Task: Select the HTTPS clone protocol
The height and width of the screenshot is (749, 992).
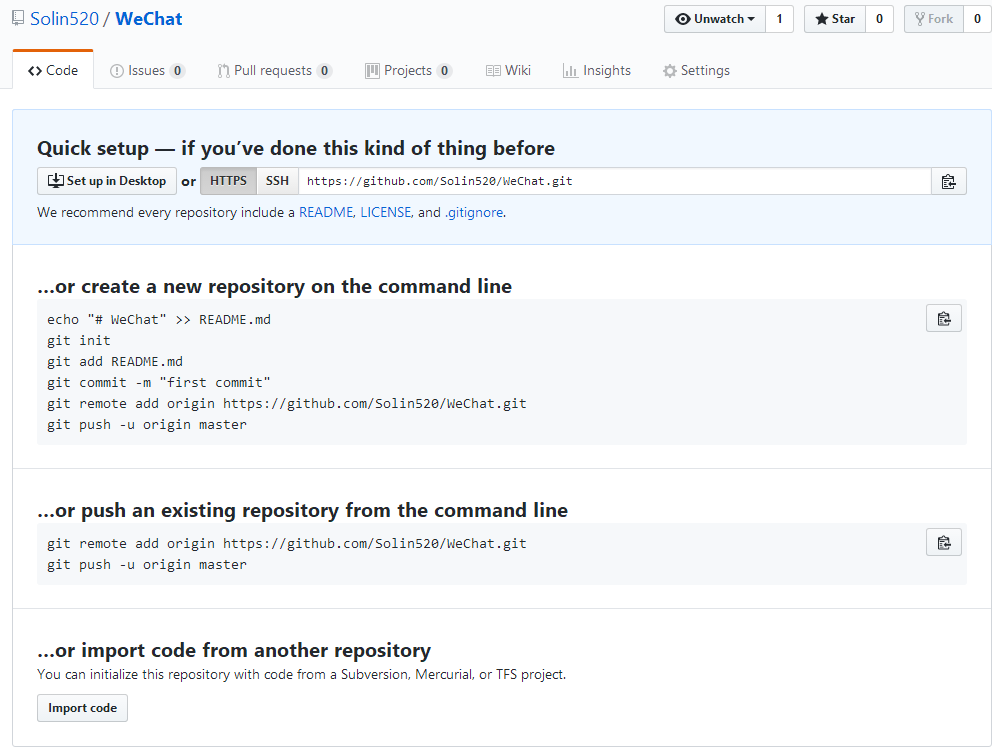Action: click(228, 181)
